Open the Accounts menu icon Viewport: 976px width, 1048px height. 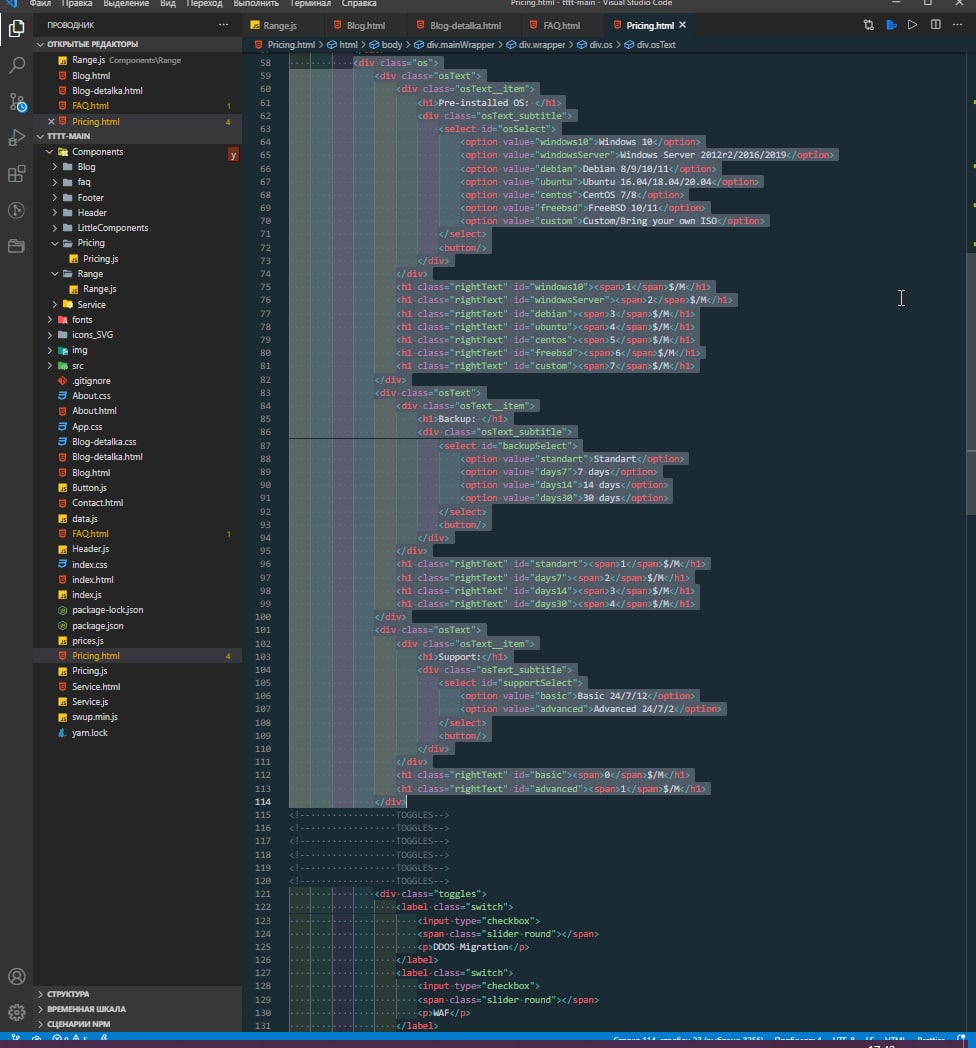[17, 976]
